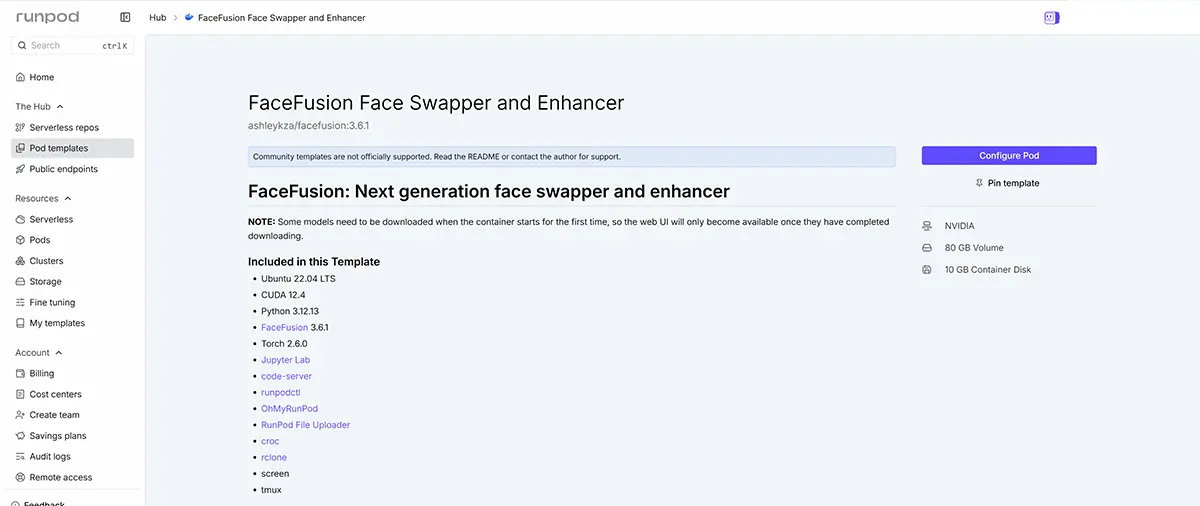This screenshot has width=1200, height=506.
Task: Click the Remote access icon
Action: tap(21, 478)
